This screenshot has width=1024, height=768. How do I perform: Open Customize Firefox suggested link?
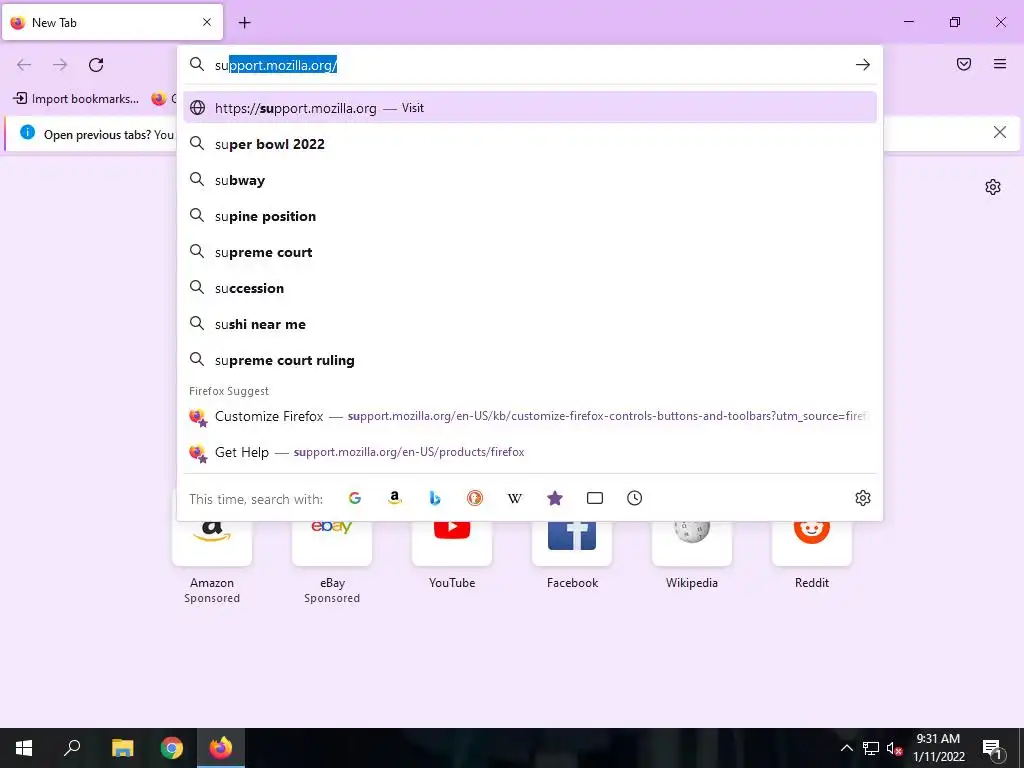click(530, 416)
